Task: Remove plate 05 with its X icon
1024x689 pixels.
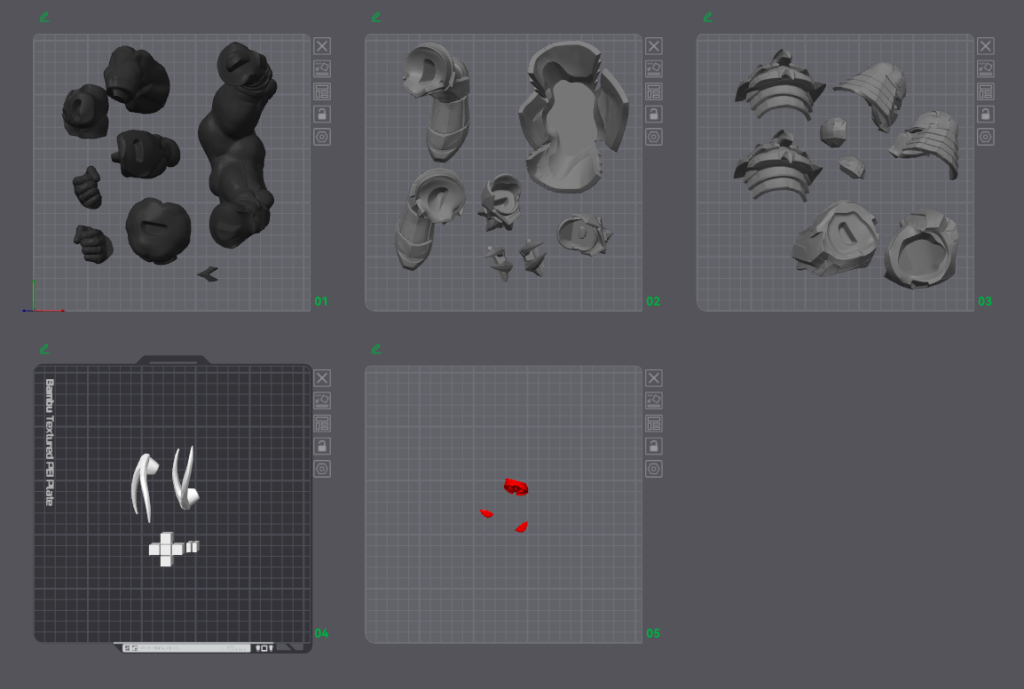Action: point(654,377)
